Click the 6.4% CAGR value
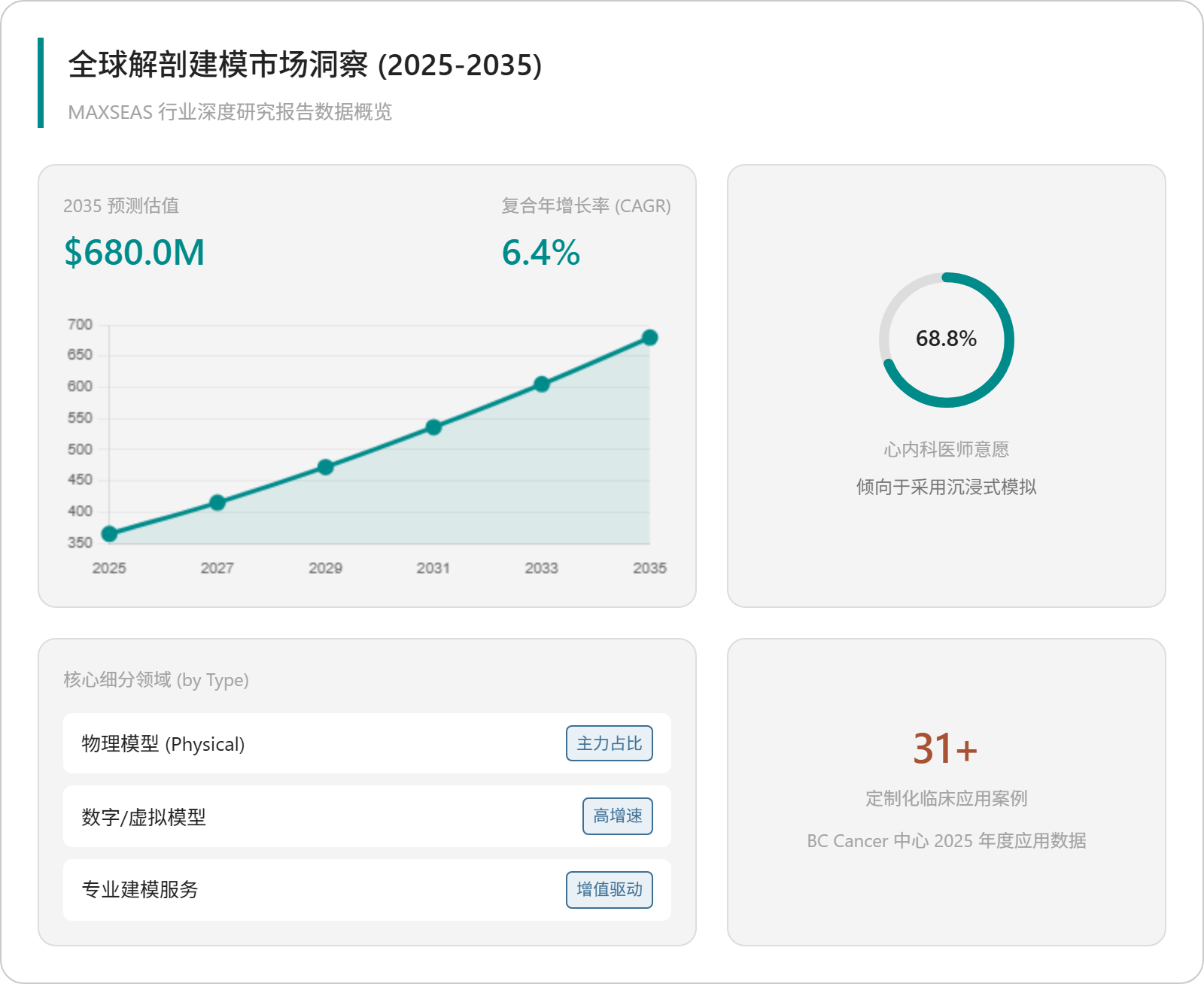The image size is (1204, 984). click(x=541, y=252)
